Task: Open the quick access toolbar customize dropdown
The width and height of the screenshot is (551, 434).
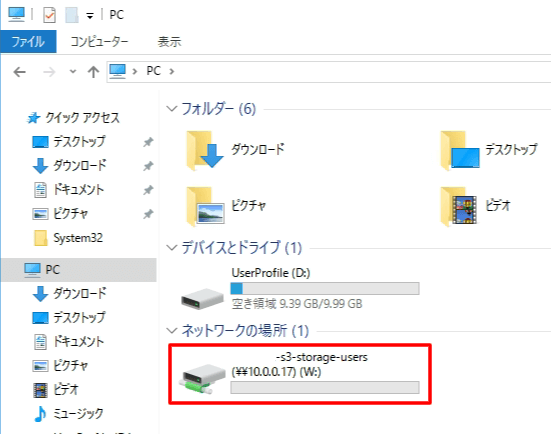Action: click(x=90, y=16)
